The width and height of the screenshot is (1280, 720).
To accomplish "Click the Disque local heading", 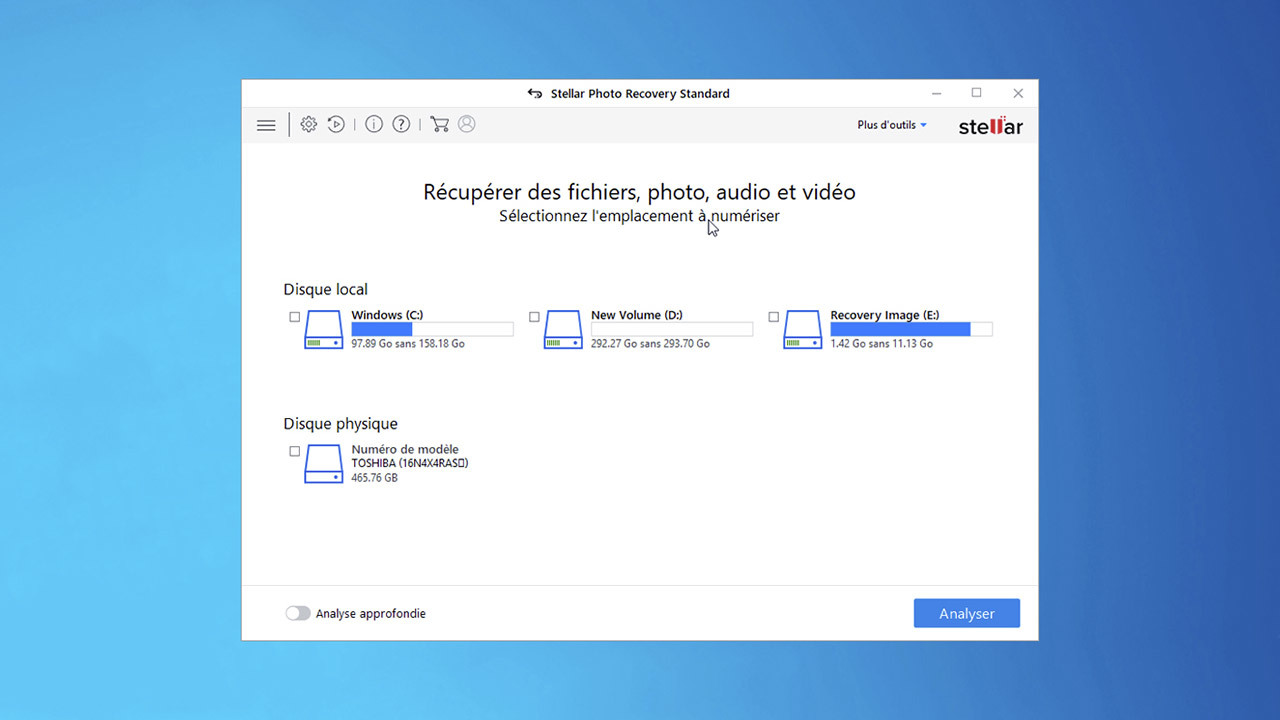I will [326, 290].
